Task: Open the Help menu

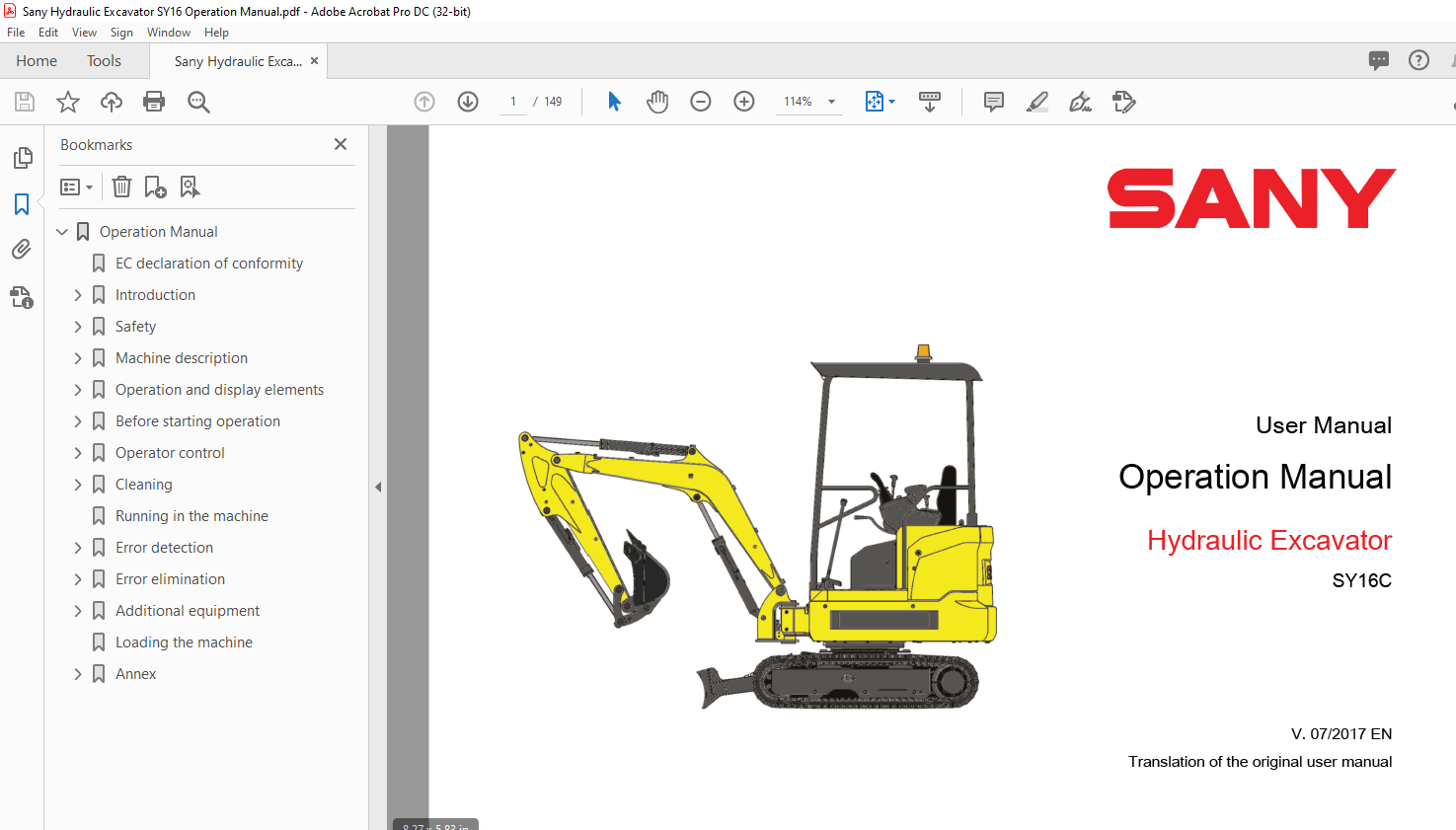Action: click(216, 33)
